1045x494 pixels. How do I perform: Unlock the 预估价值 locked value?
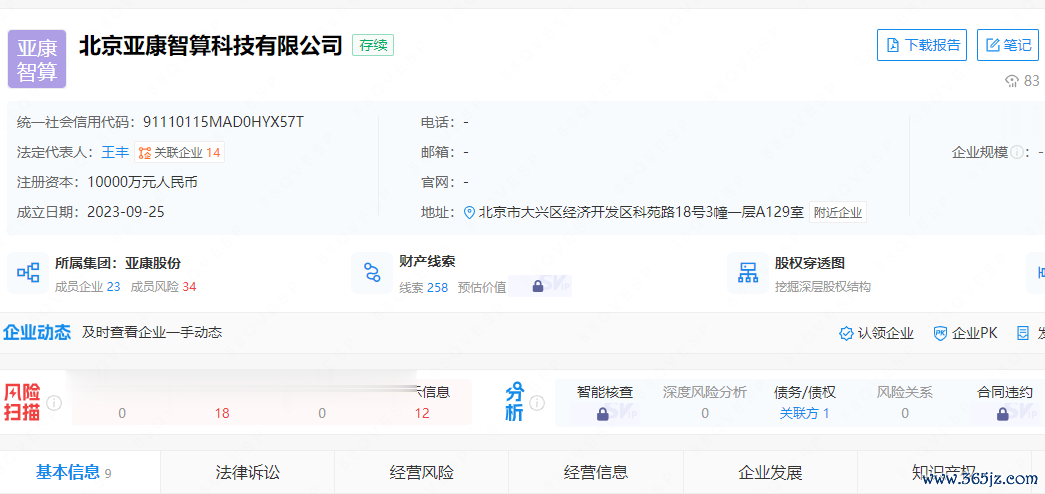(537, 287)
